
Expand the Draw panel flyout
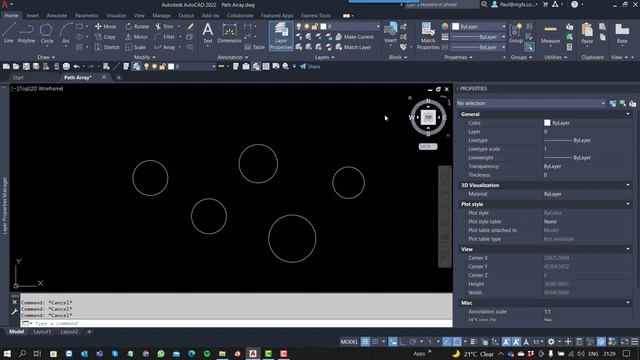point(46,58)
